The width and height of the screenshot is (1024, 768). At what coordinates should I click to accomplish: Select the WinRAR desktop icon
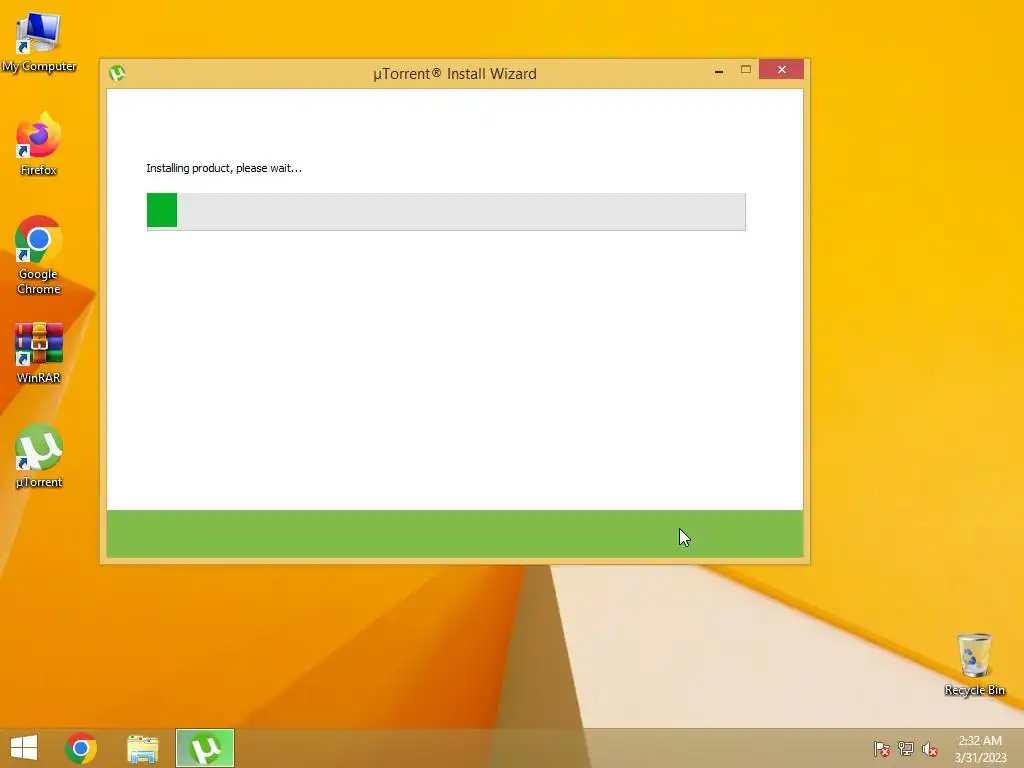coord(39,353)
